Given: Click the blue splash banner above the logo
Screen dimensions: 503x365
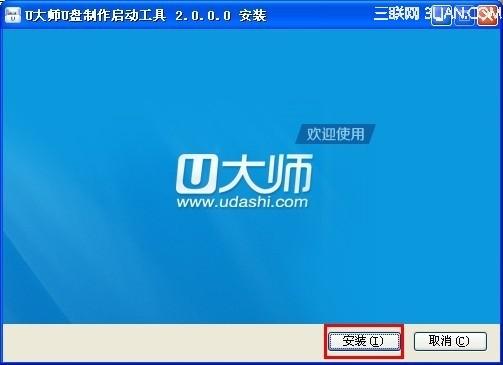Looking at the screenshot, I should click(251, 77).
